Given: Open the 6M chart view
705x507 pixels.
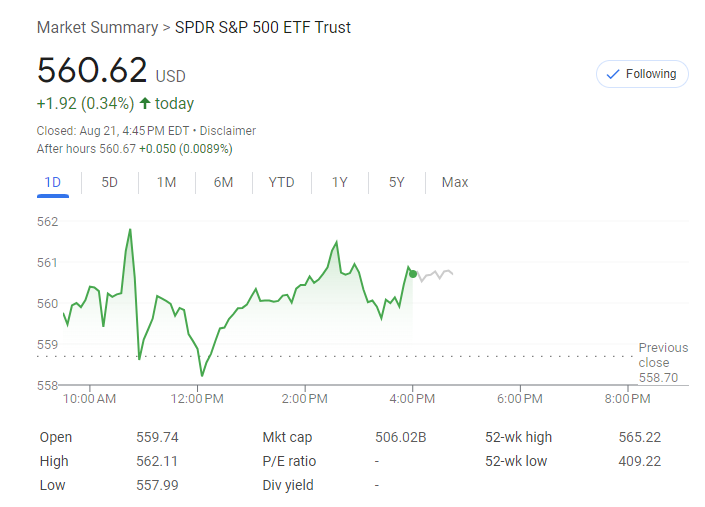Looking at the screenshot, I should (x=223, y=182).
